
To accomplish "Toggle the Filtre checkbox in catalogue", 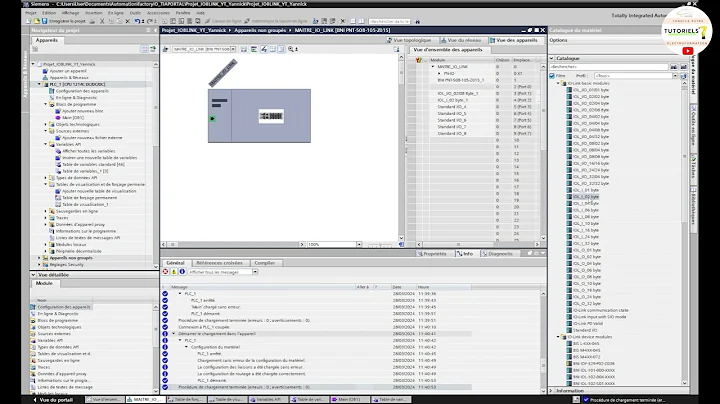I will point(552,76).
